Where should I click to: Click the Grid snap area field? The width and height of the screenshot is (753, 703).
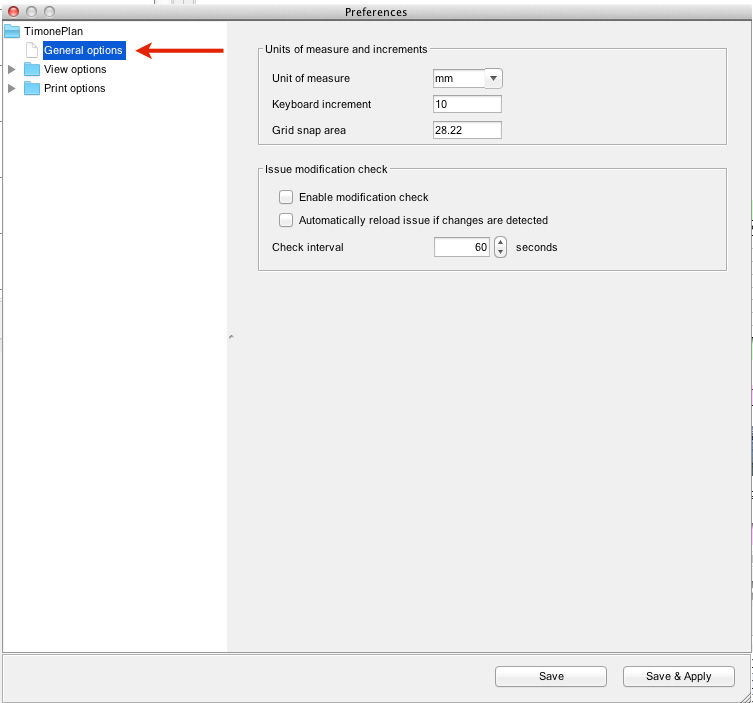(467, 130)
